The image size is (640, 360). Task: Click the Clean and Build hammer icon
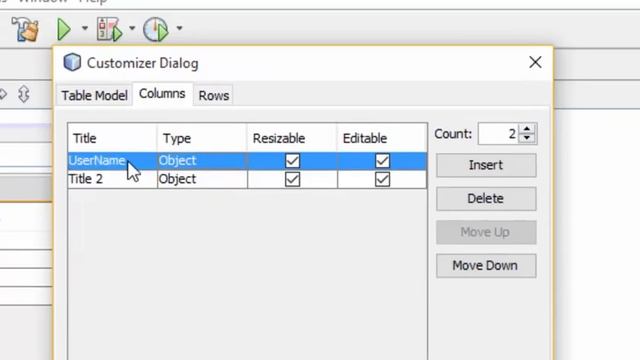(25, 29)
